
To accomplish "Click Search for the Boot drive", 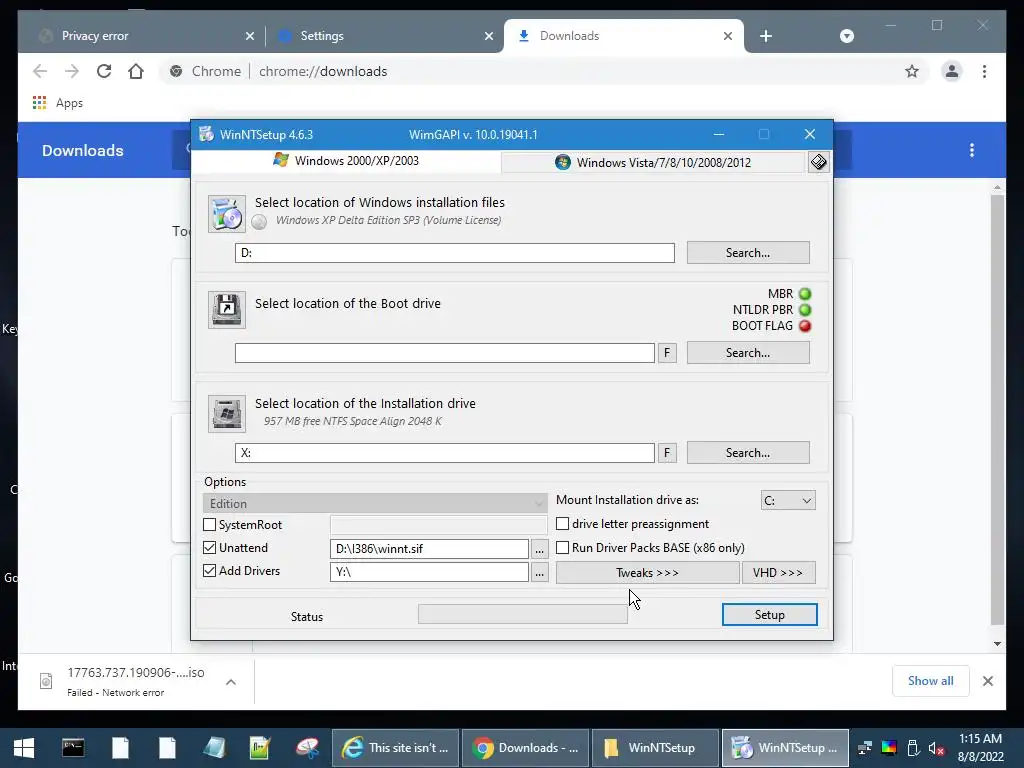I will coord(748,353).
